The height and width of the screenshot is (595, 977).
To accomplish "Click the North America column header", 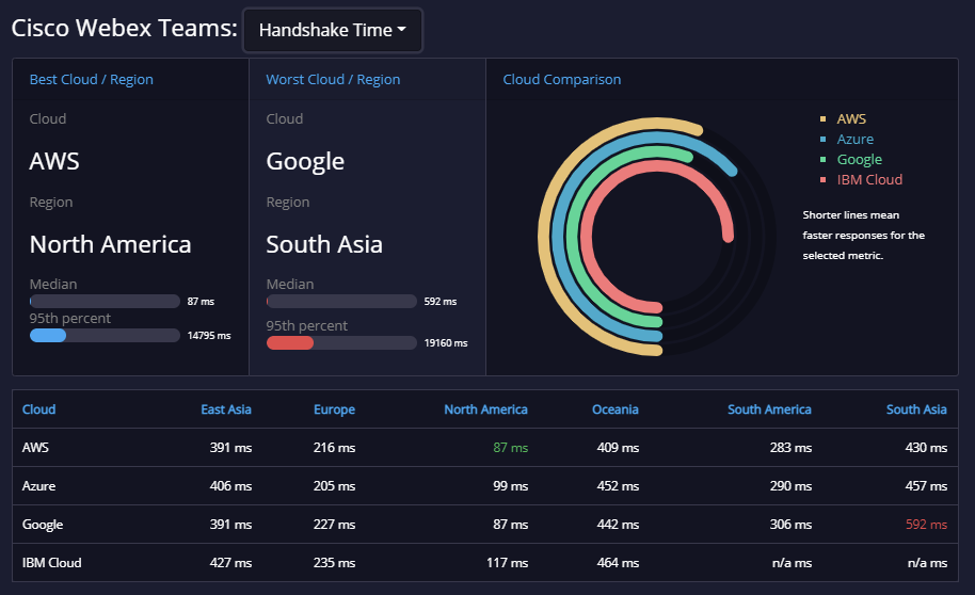I will click(485, 409).
